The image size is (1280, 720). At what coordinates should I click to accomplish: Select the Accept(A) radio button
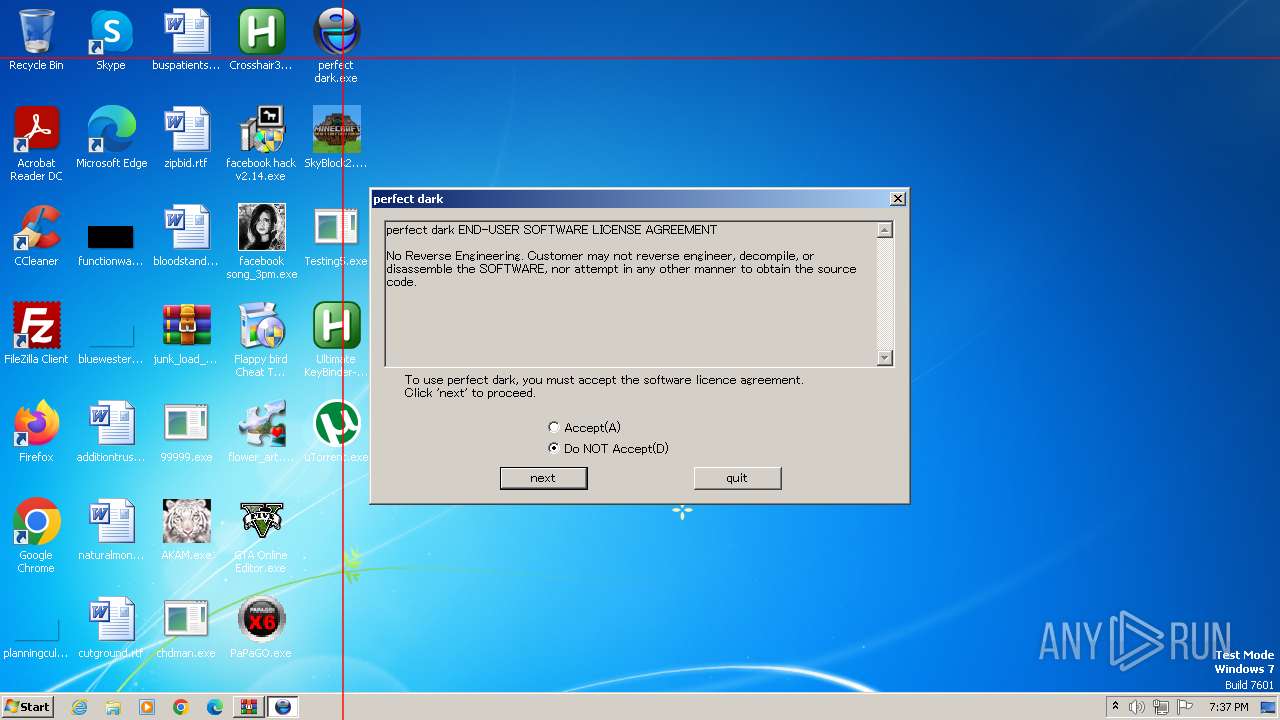[554, 428]
